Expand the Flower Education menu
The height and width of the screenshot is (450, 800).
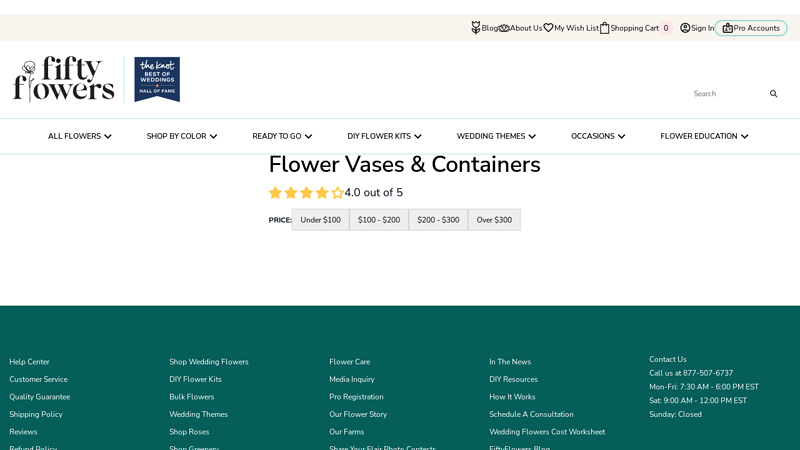pos(704,136)
